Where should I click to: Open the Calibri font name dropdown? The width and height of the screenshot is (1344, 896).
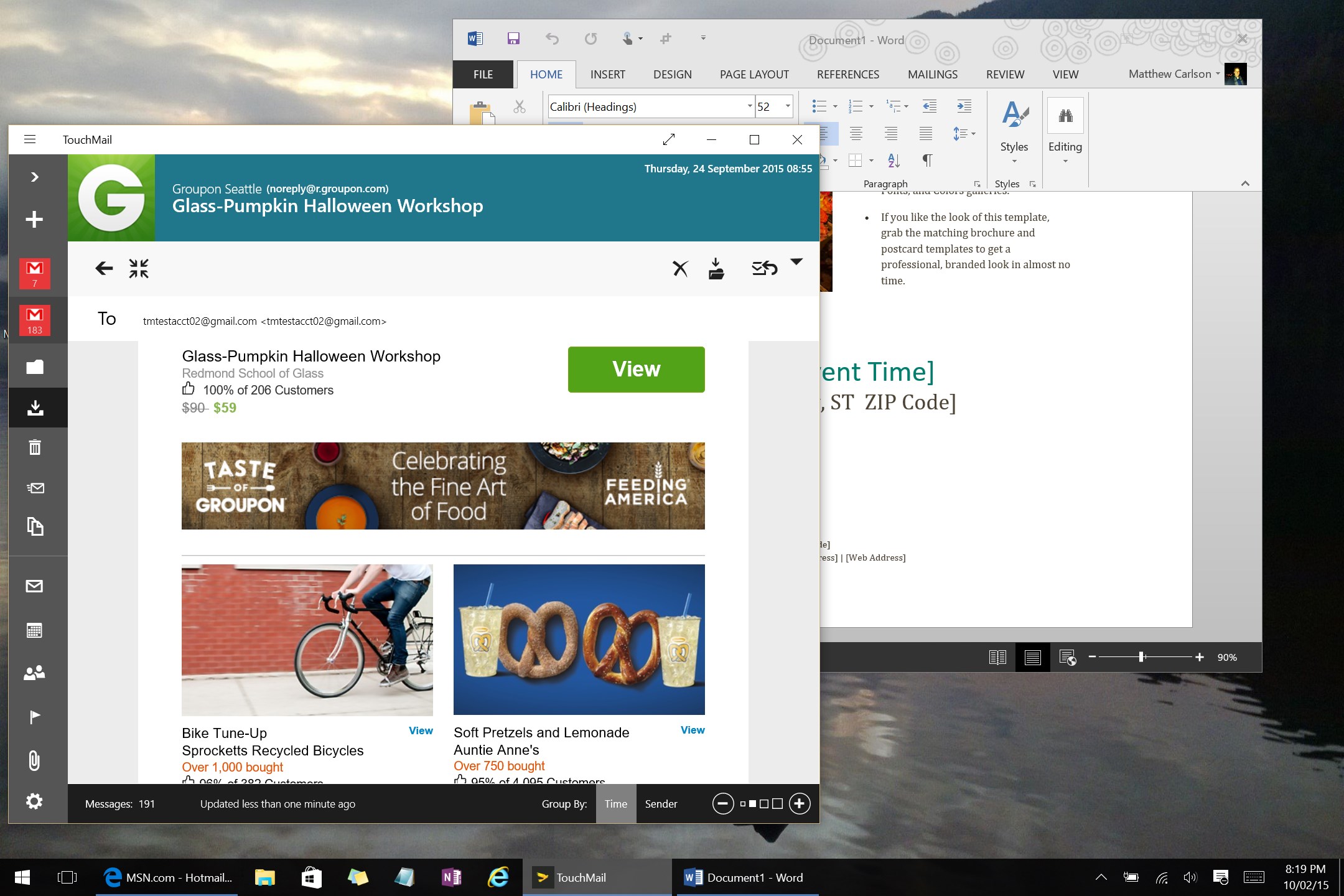pos(750,106)
